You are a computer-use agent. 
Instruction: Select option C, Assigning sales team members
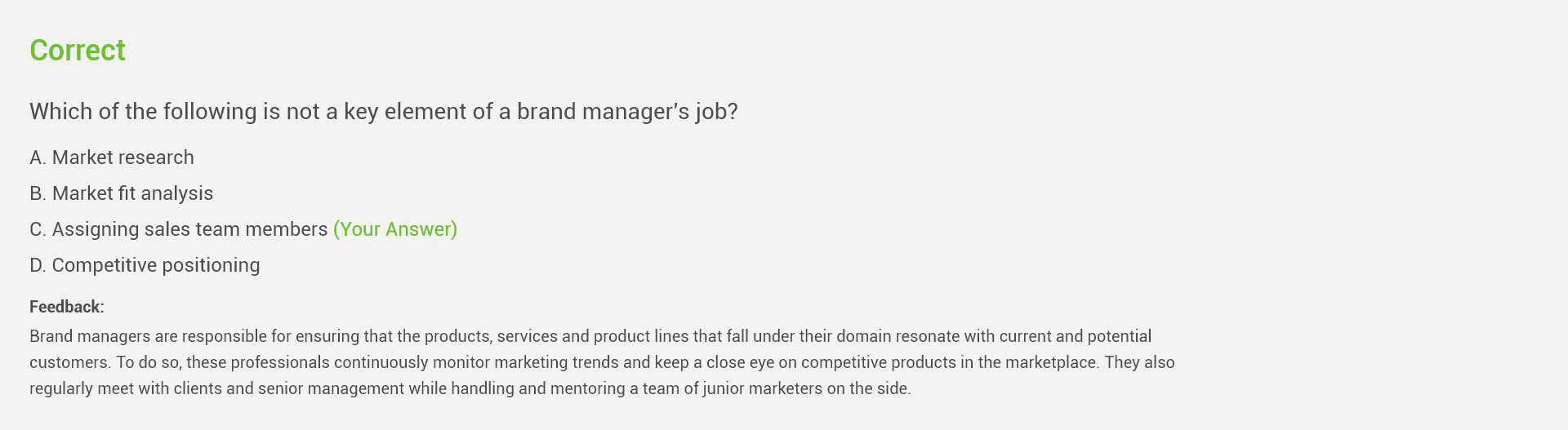tap(189, 229)
